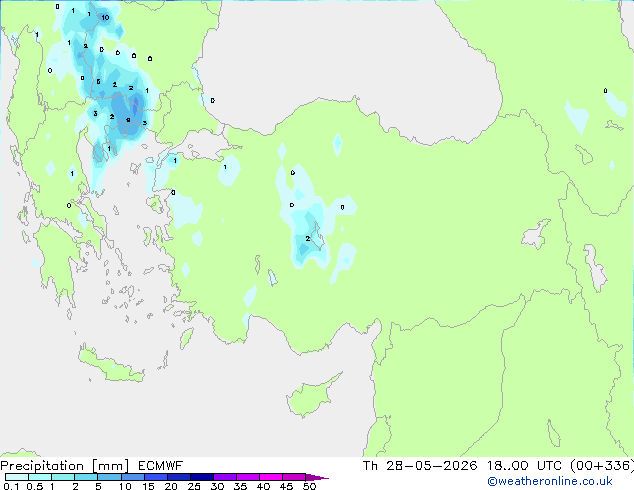Image resolution: width=634 pixels, height=490 pixels.
Task: Open the weatheronline.co.uk copyright link
Action: pos(549,481)
